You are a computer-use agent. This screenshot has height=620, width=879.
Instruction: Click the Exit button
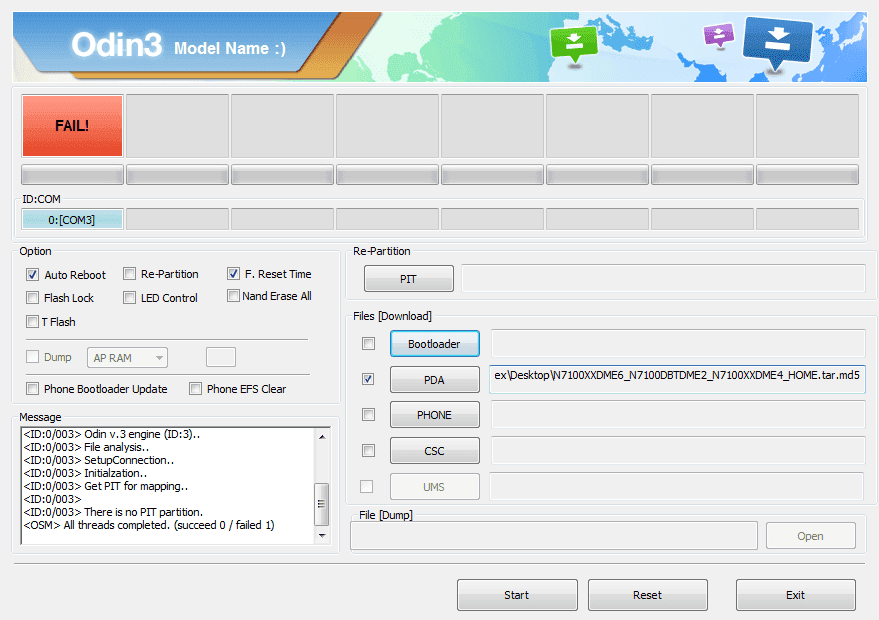[x=795, y=595]
